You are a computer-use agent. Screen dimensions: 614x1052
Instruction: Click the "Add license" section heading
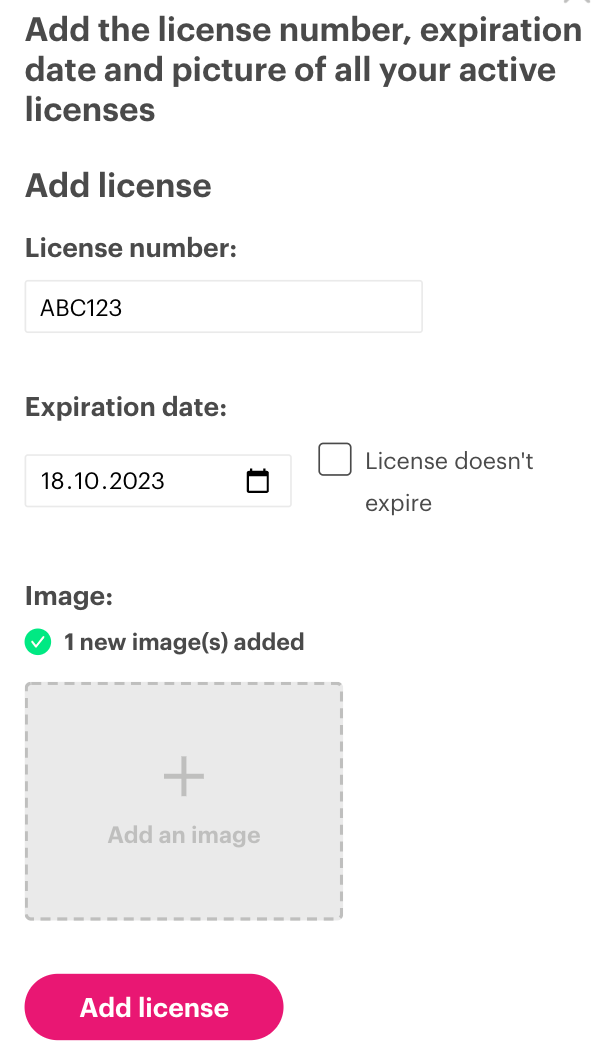coord(118,186)
